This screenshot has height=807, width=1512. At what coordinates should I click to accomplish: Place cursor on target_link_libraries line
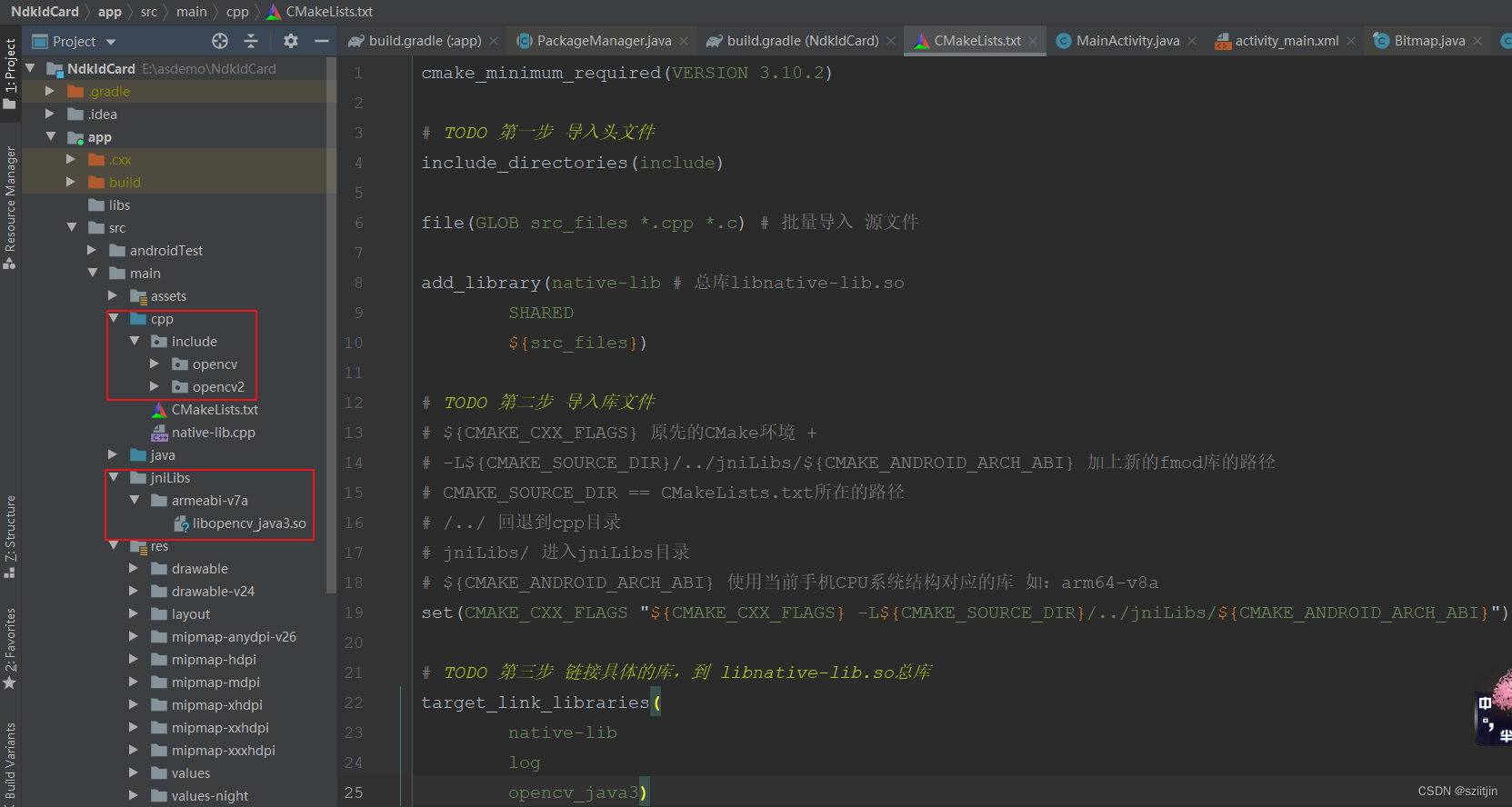pyautogui.click(x=541, y=702)
